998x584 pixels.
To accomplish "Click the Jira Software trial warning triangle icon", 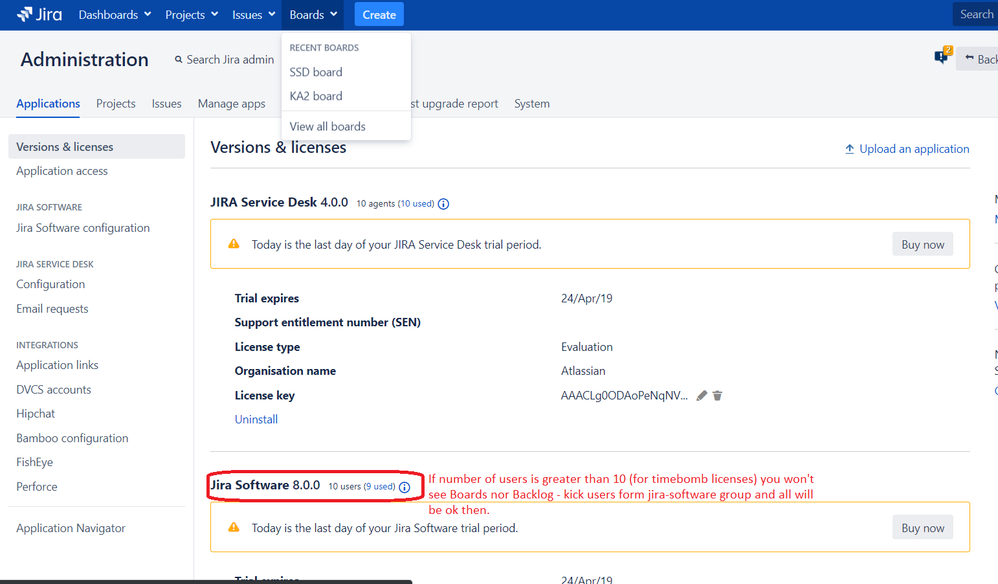I will pos(234,527).
